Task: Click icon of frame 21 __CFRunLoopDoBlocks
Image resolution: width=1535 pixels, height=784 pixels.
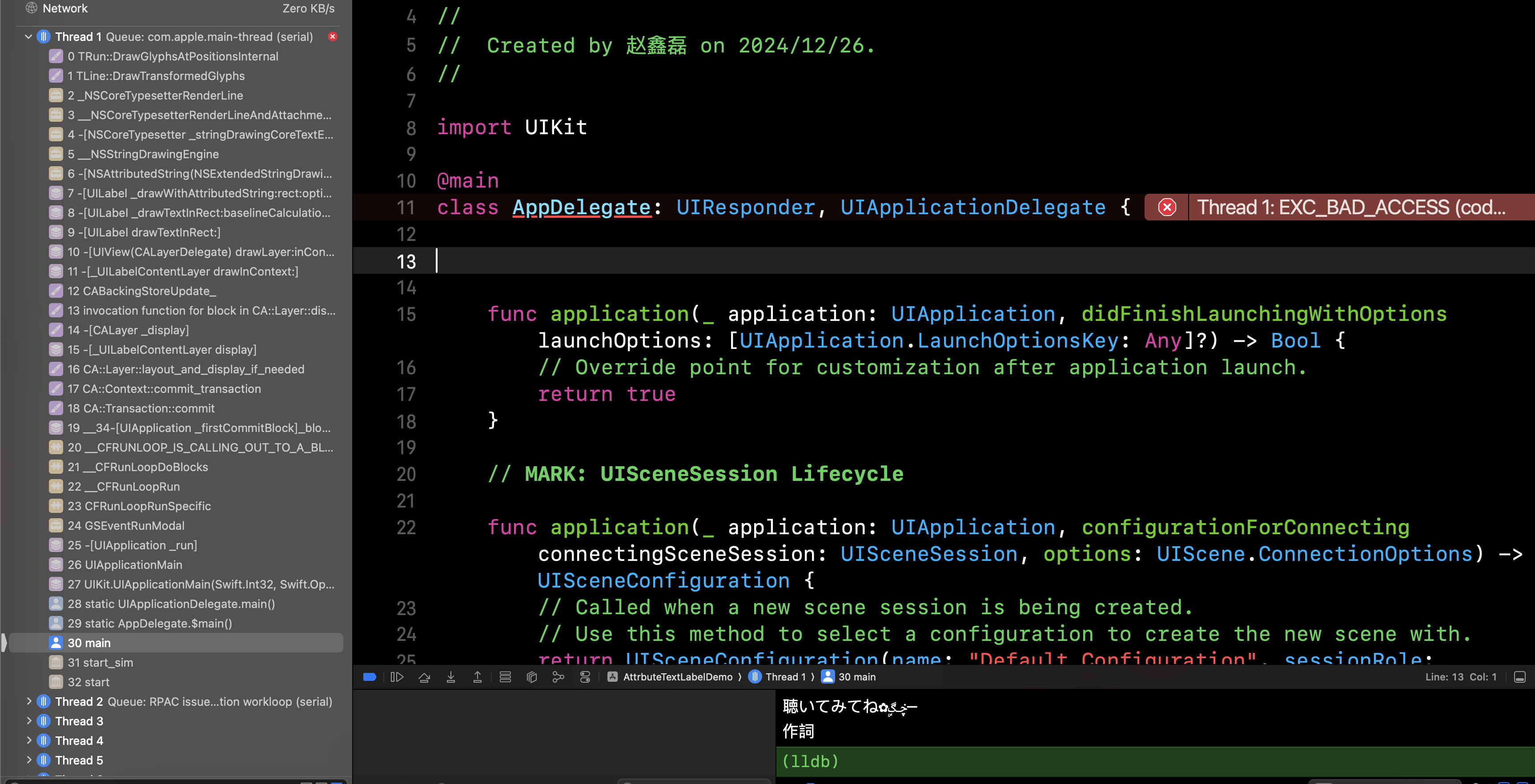Action: 56,467
